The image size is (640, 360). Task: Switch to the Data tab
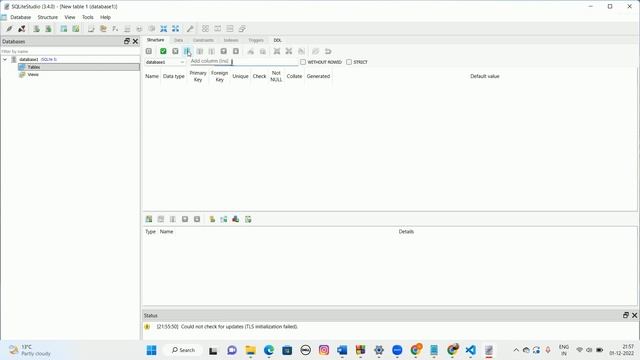tap(178, 40)
